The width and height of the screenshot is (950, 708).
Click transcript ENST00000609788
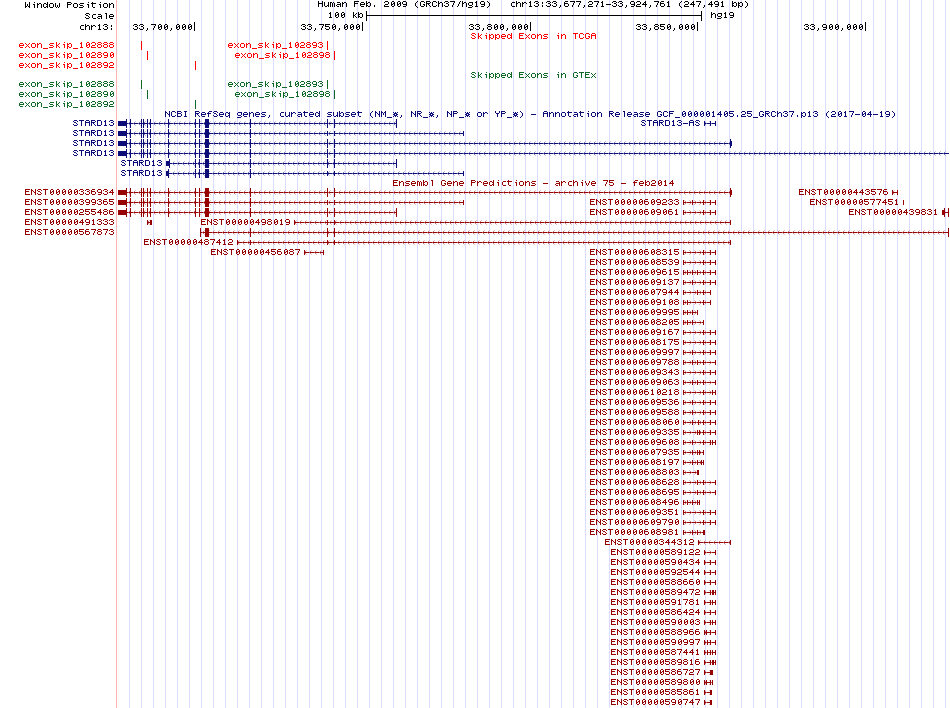[x=634, y=362]
